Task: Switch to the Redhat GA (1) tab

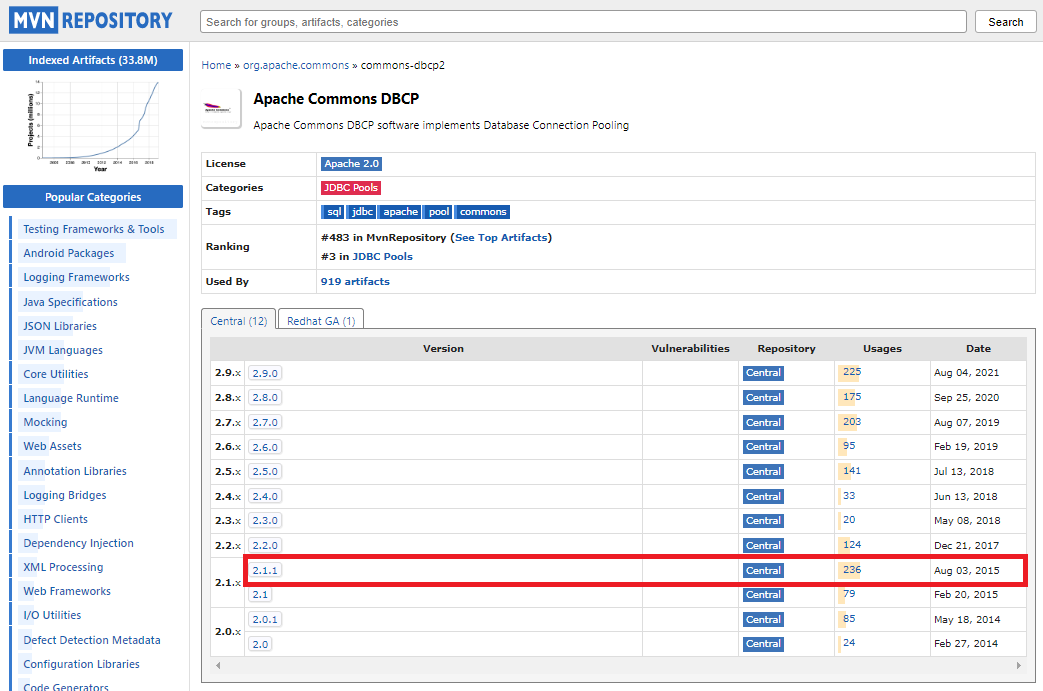Action: pos(321,321)
